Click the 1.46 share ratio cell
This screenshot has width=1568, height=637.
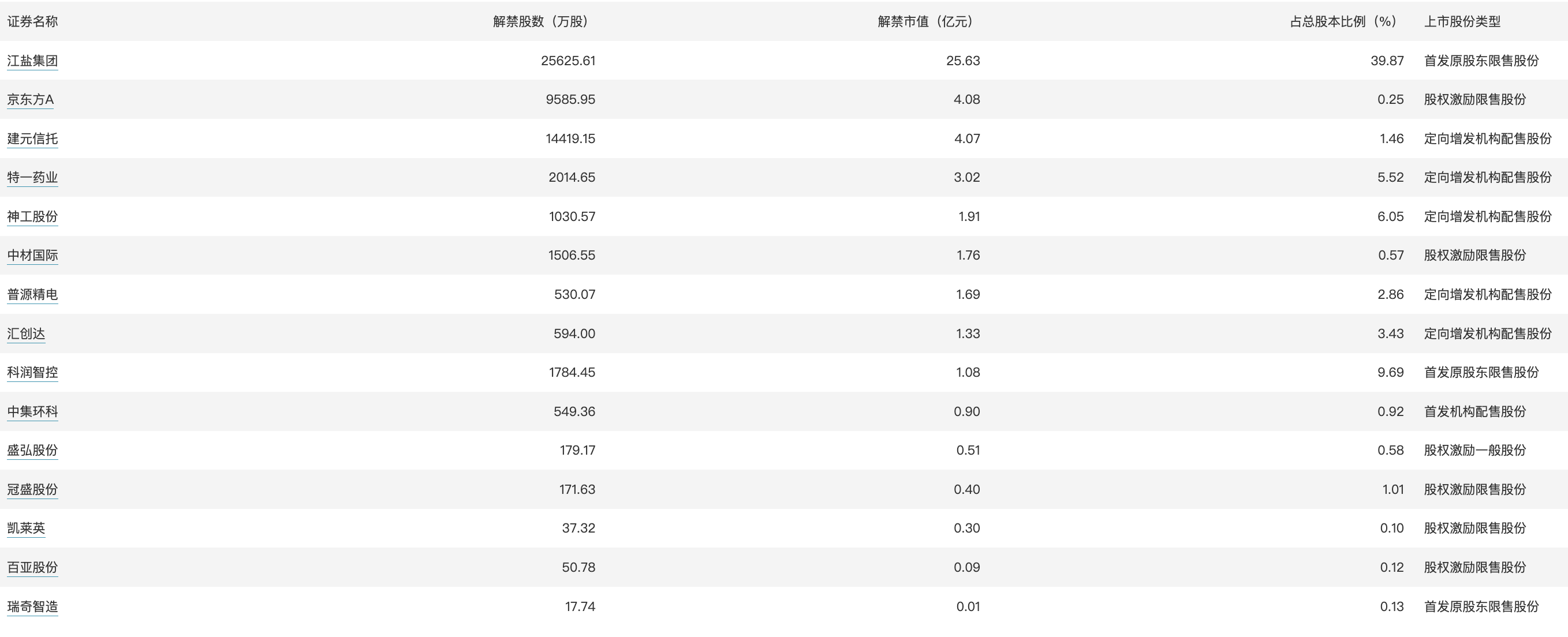click(x=1391, y=138)
